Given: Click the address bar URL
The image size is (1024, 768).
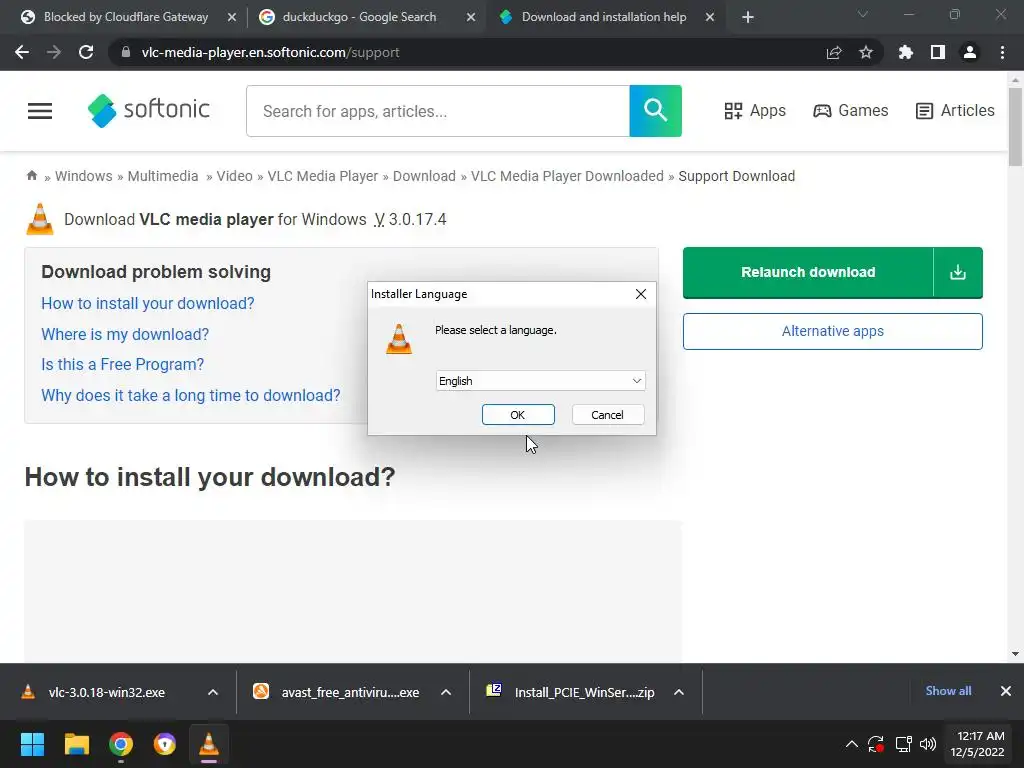Looking at the screenshot, I should tap(270, 52).
